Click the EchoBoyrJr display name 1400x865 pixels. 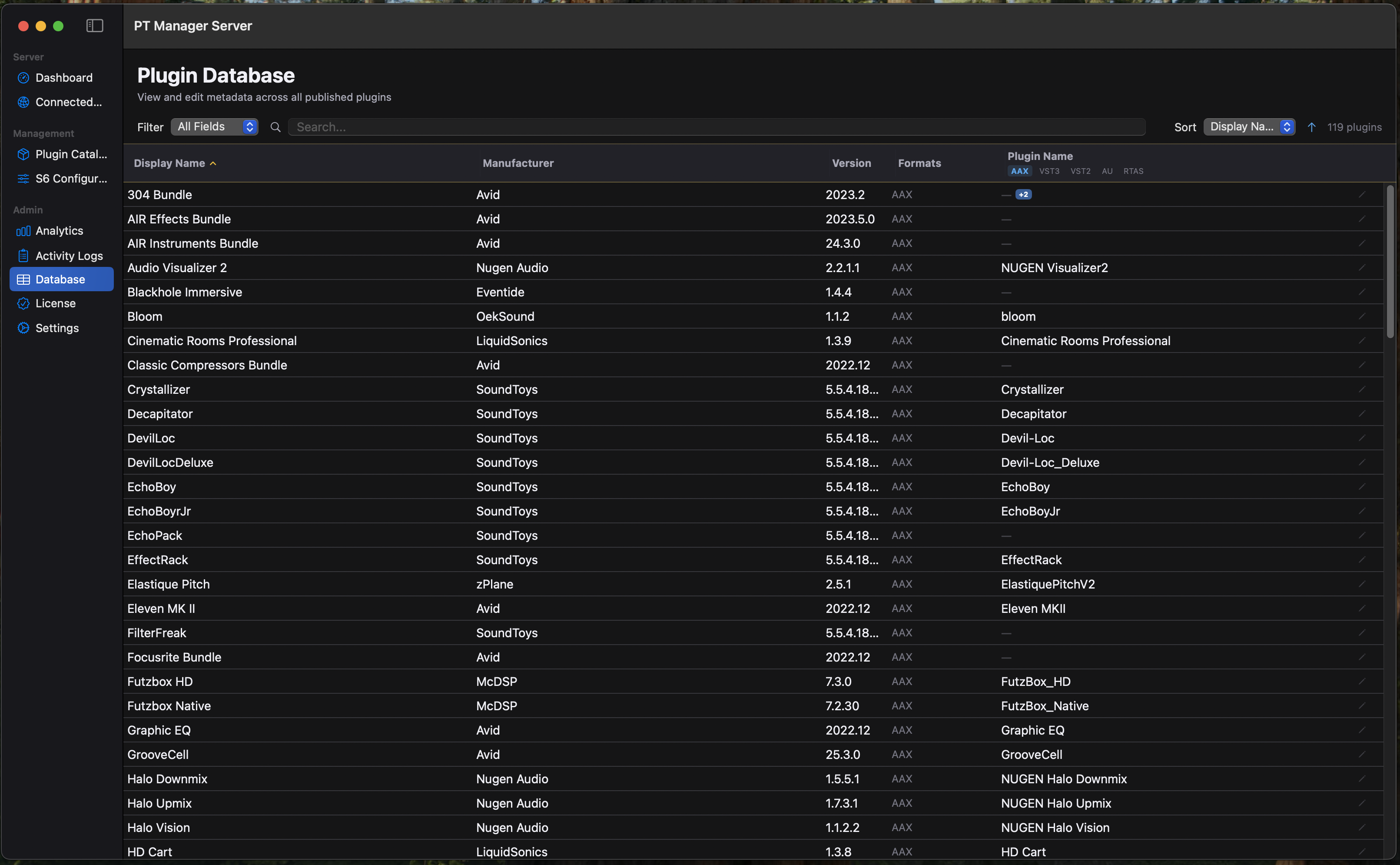pos(159,512)
